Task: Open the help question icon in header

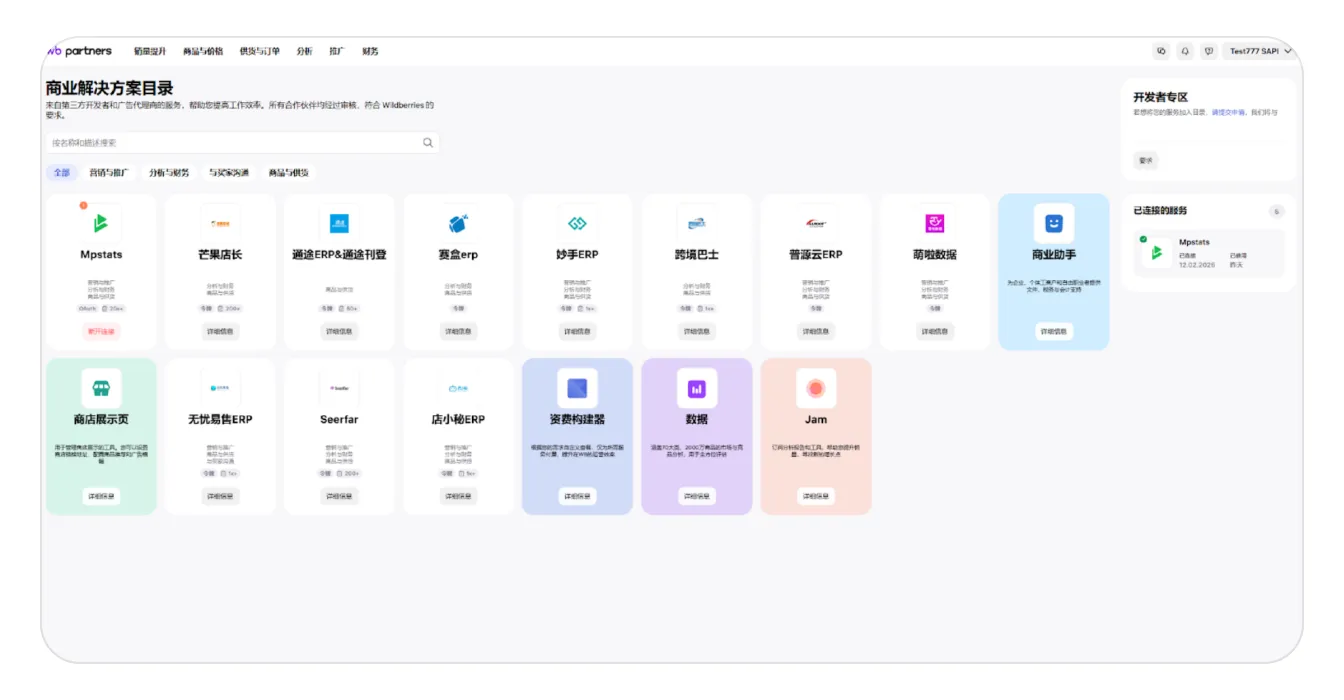Action: tap(1209, 51)
